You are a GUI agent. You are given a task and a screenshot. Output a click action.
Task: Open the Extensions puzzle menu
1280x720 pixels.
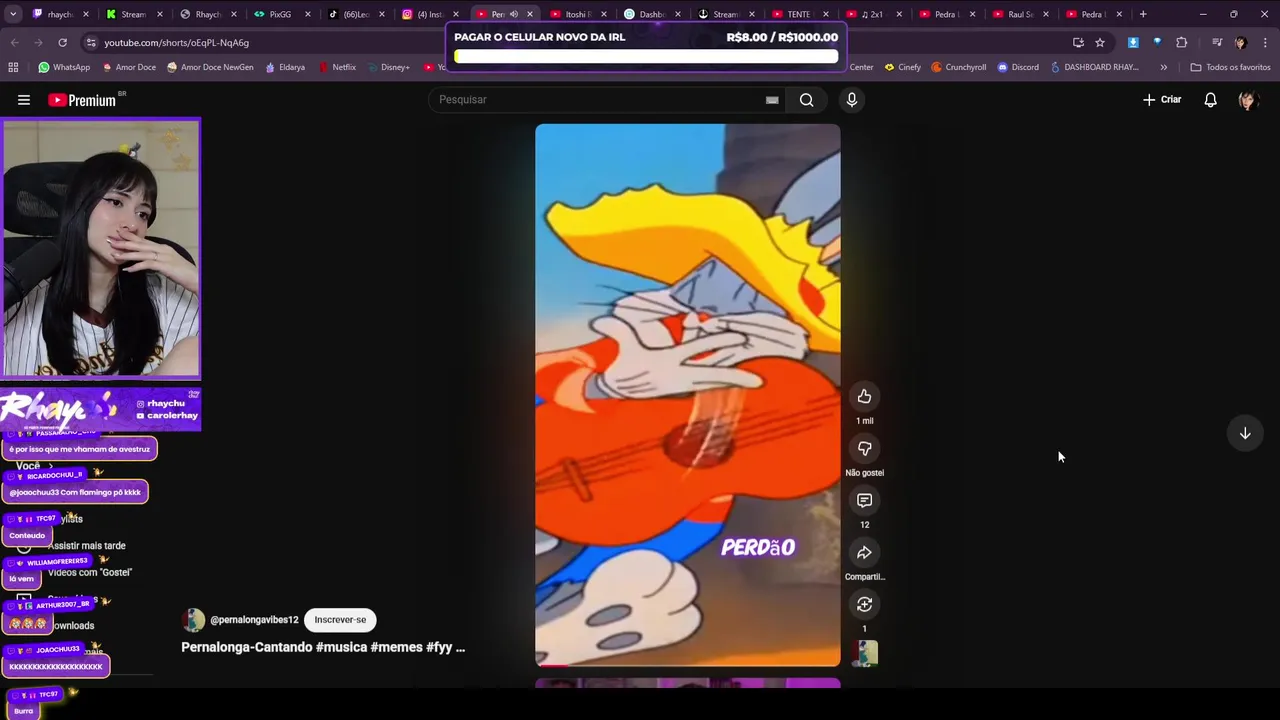click(x=1182, y=43)
